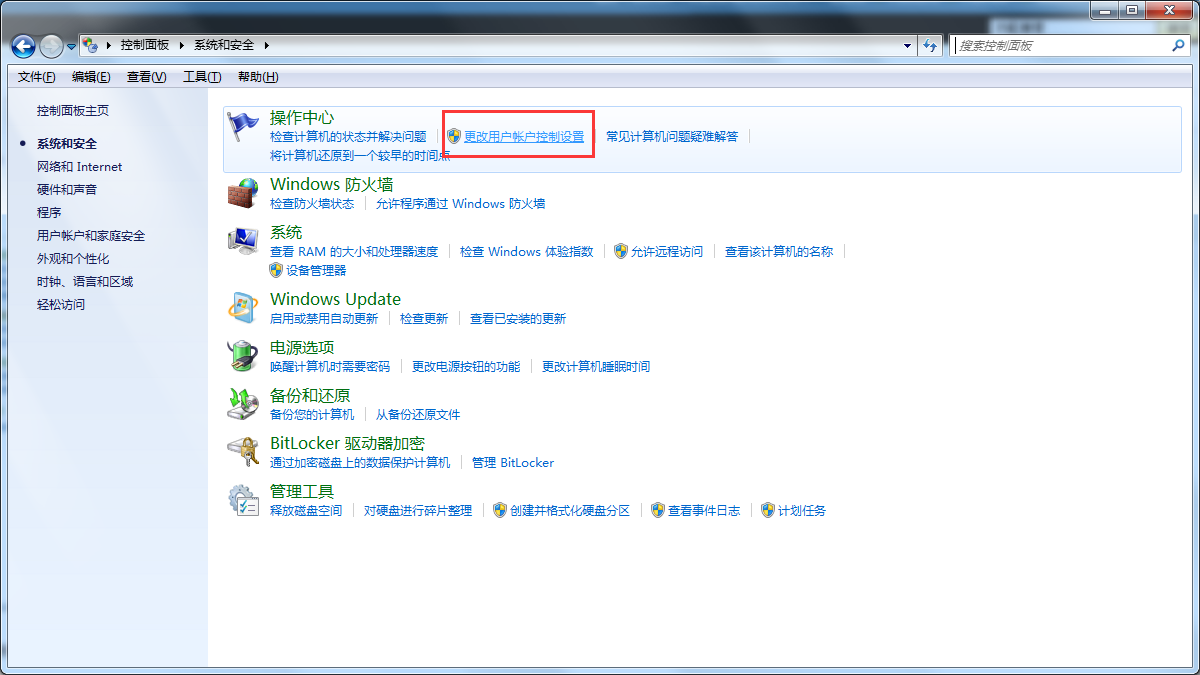Click the BitLocker key and lock icon

click(243, 452)
